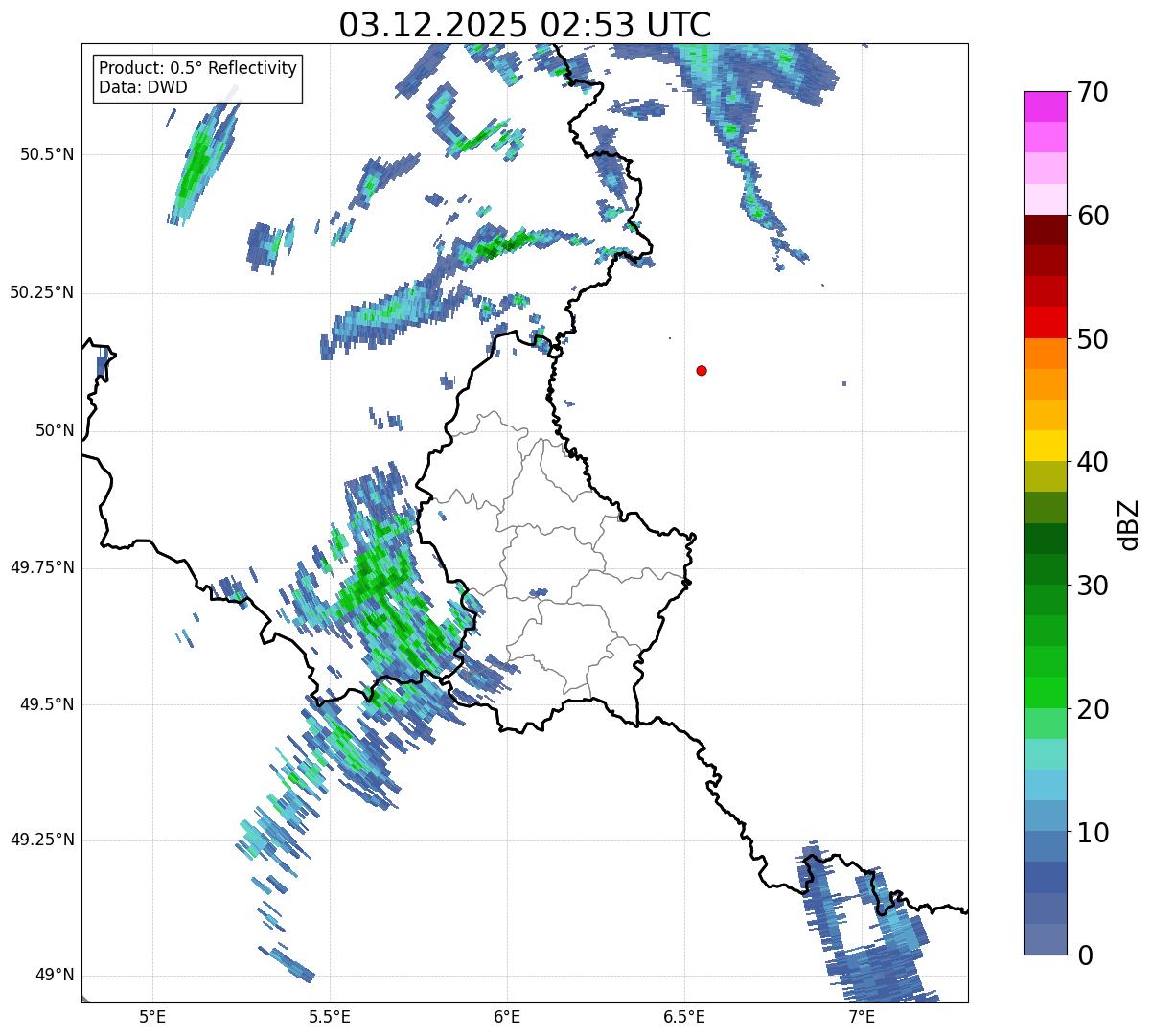
Task: Select the 50.5°N latitude label
Action: pos(47,154)
